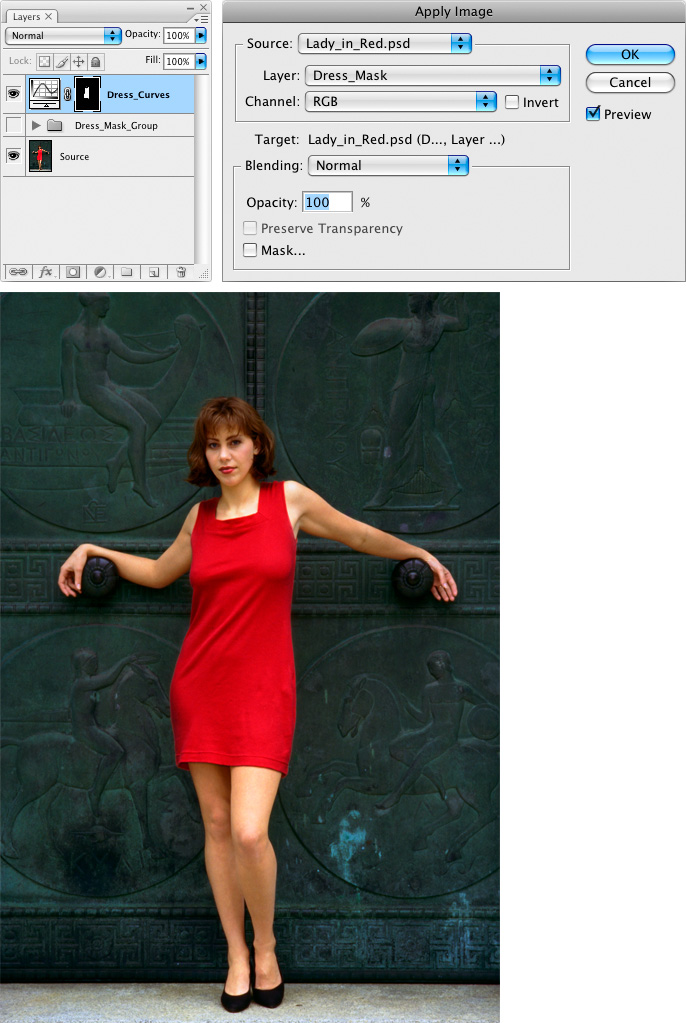Open the Channel RGB dropdown

click(400, 101)
